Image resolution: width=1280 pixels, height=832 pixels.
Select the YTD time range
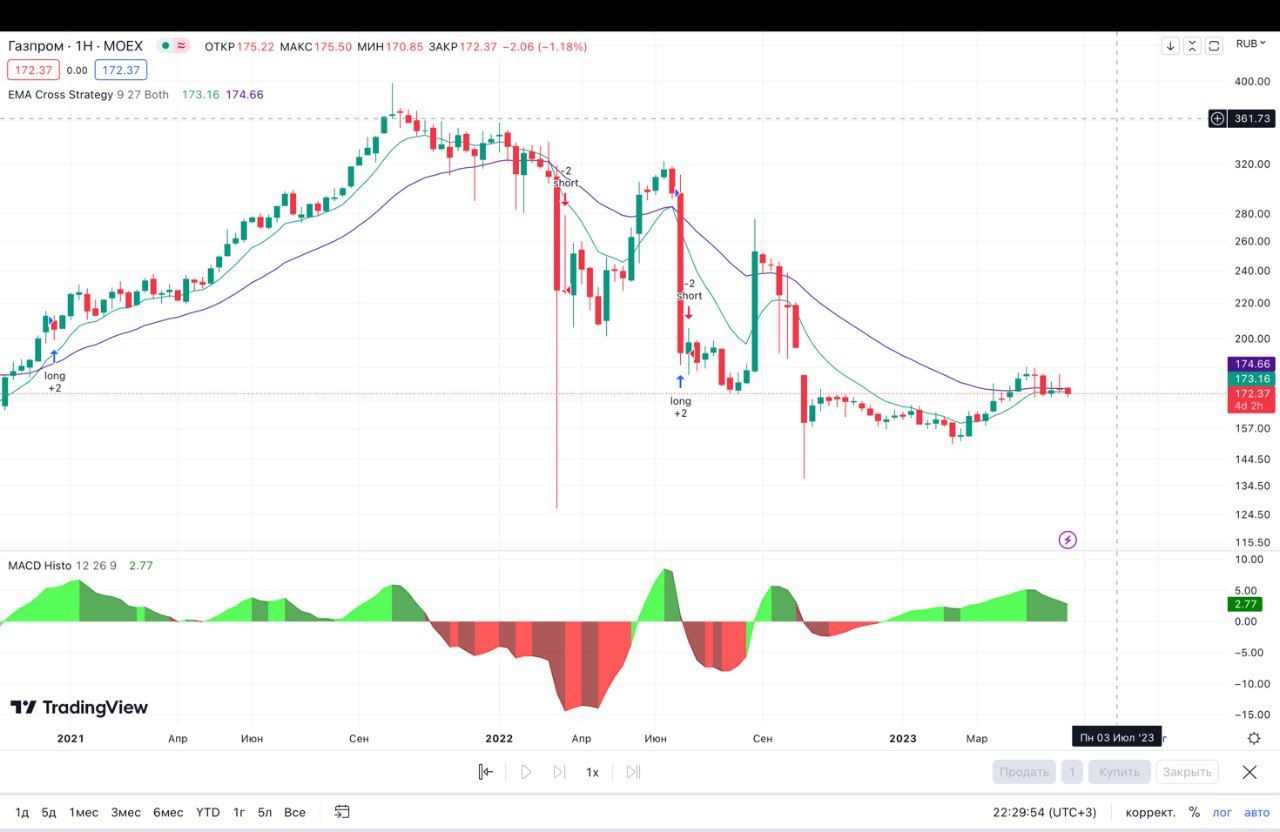coord(207,812)
